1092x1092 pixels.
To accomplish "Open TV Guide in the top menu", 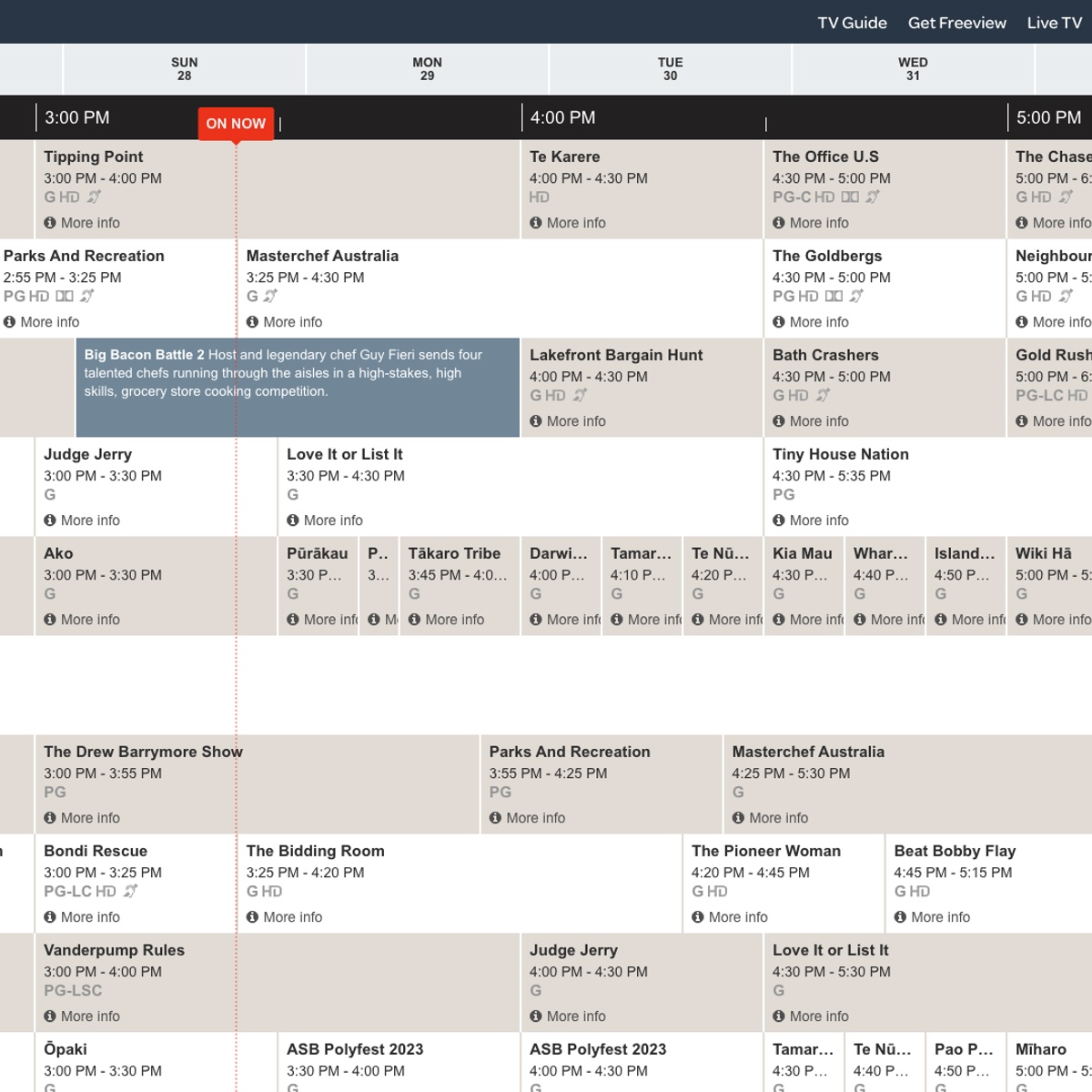I will (852, 23).
